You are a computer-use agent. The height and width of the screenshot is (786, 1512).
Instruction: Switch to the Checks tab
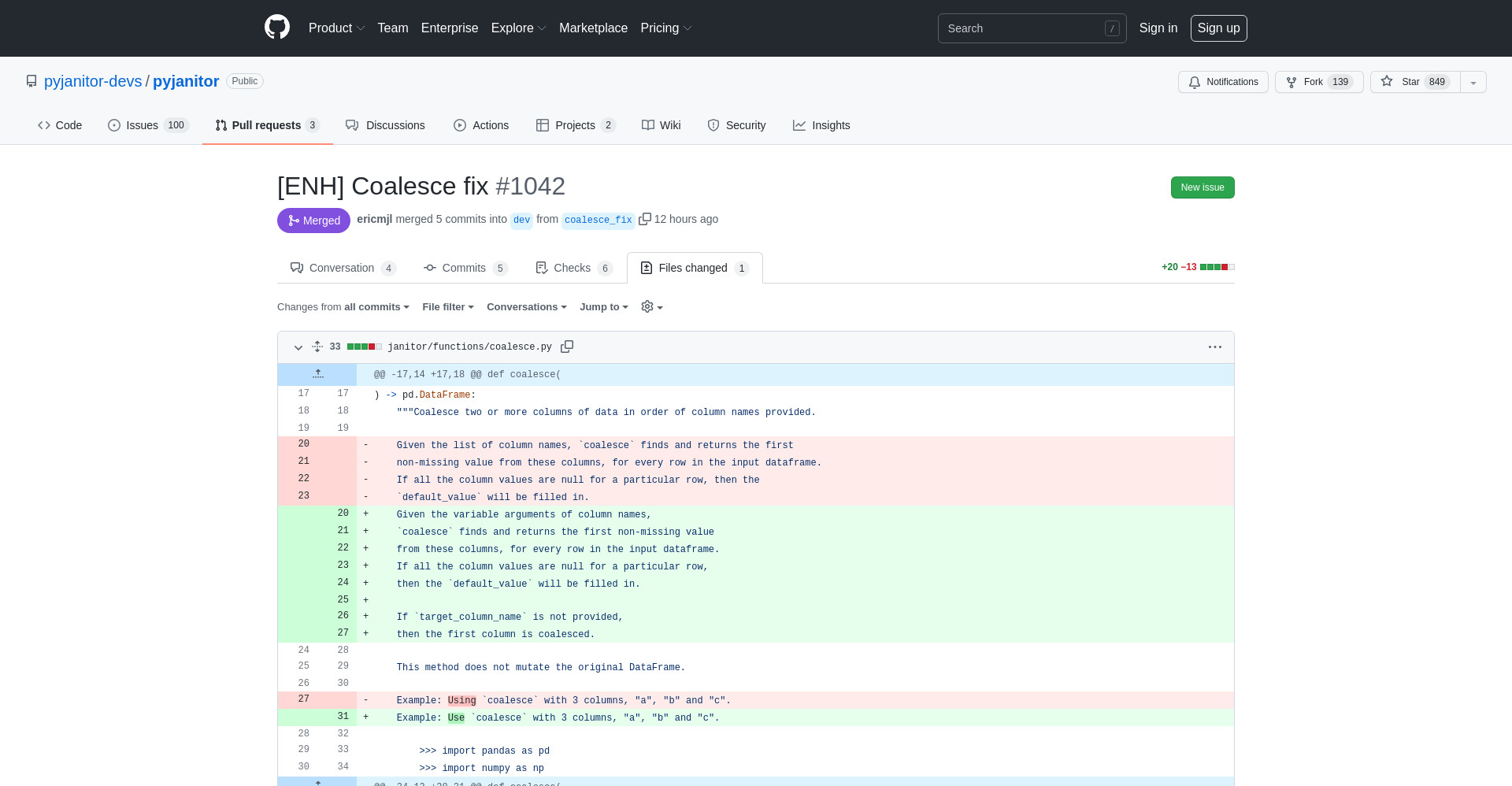[x=574, y=268]
